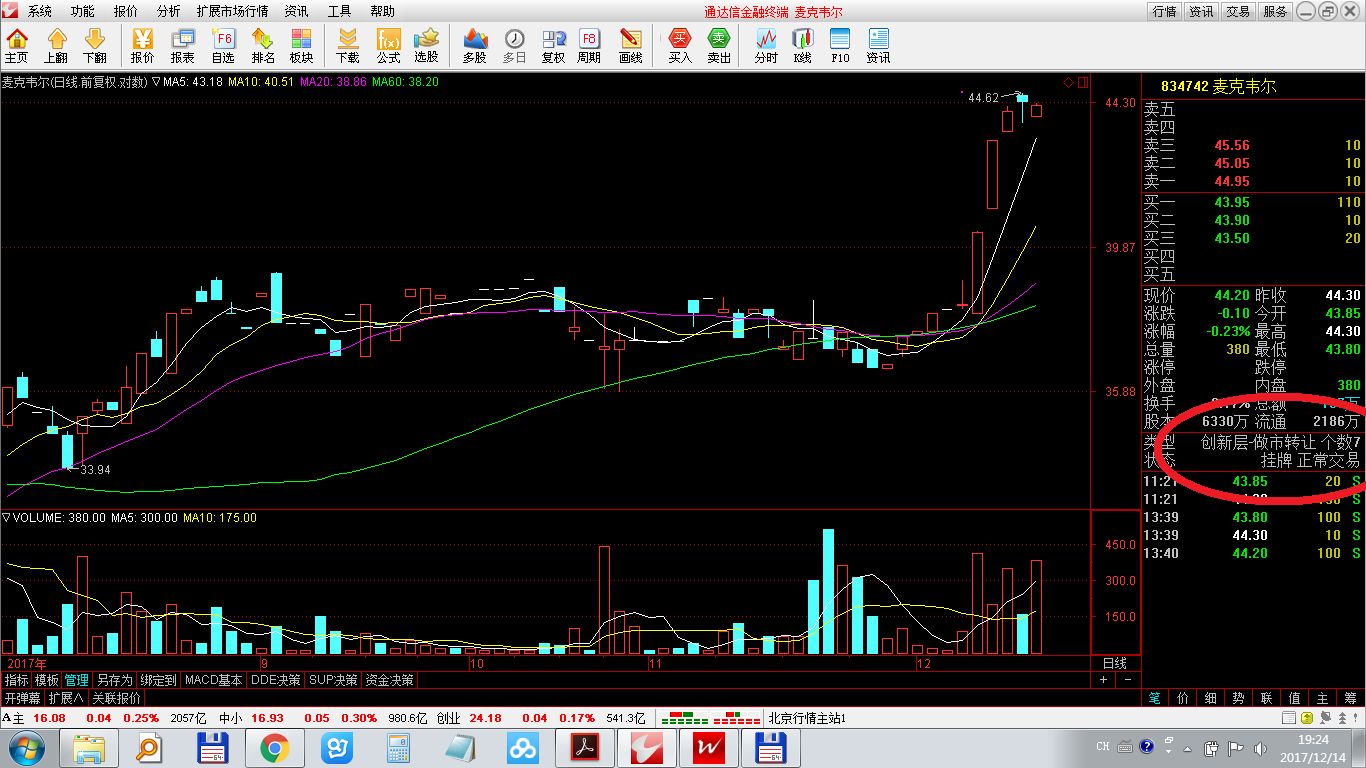Open the 自选 watchlist F6 icon
Image resolution: width=1366 pixels, height=768 pixels.
tap(223, 46)
